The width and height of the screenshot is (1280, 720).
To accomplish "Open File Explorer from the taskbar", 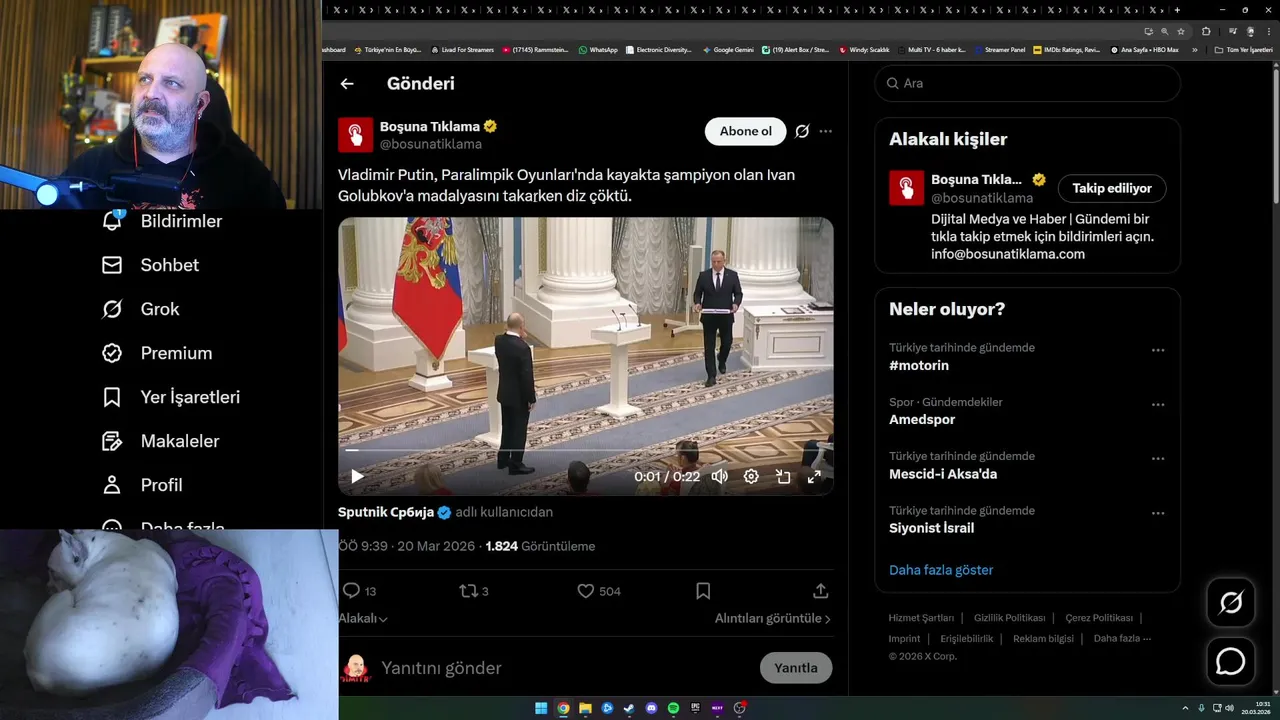I will (585, 708).
